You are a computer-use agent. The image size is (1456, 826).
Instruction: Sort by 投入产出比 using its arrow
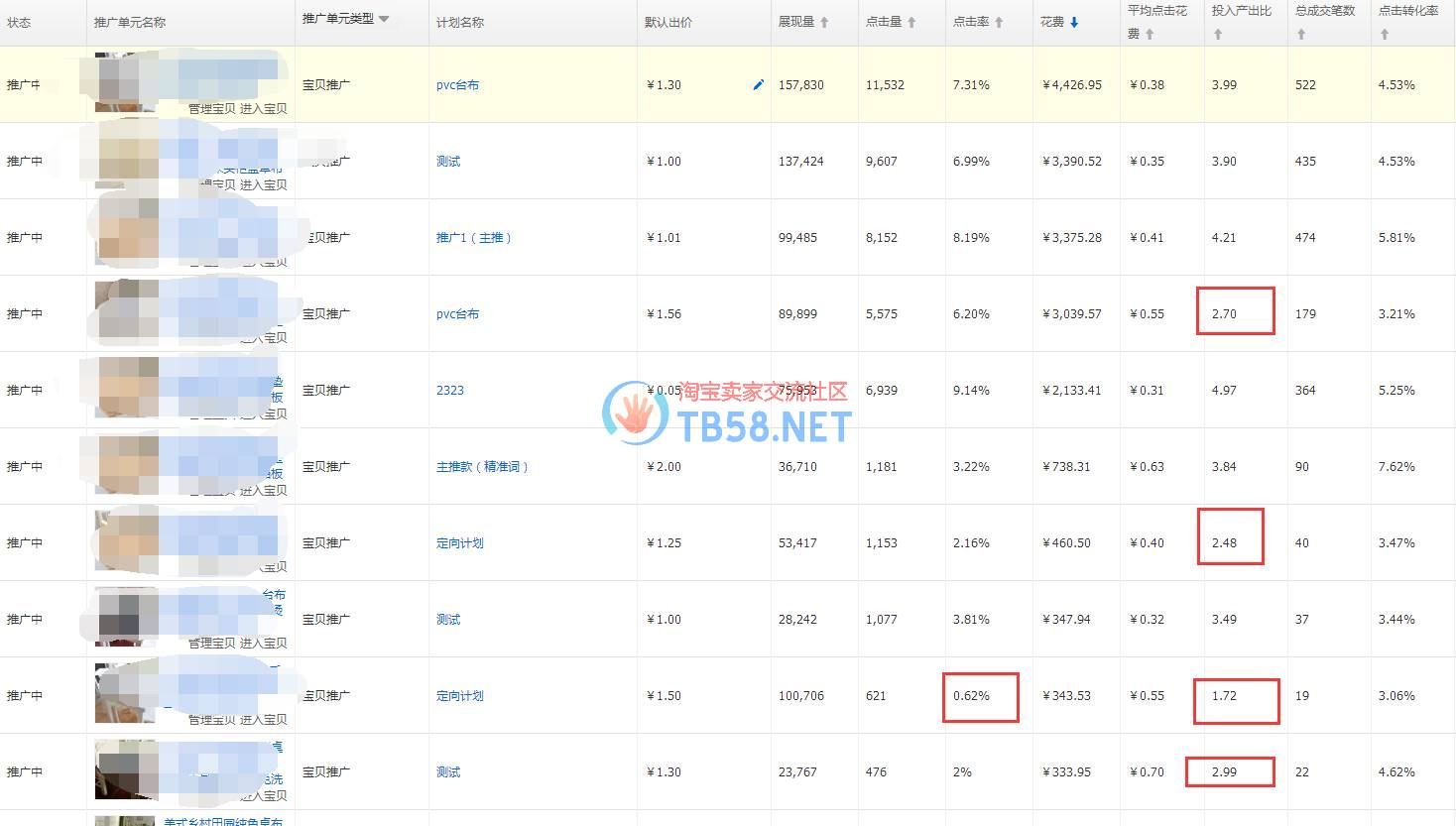(1218, 35)
